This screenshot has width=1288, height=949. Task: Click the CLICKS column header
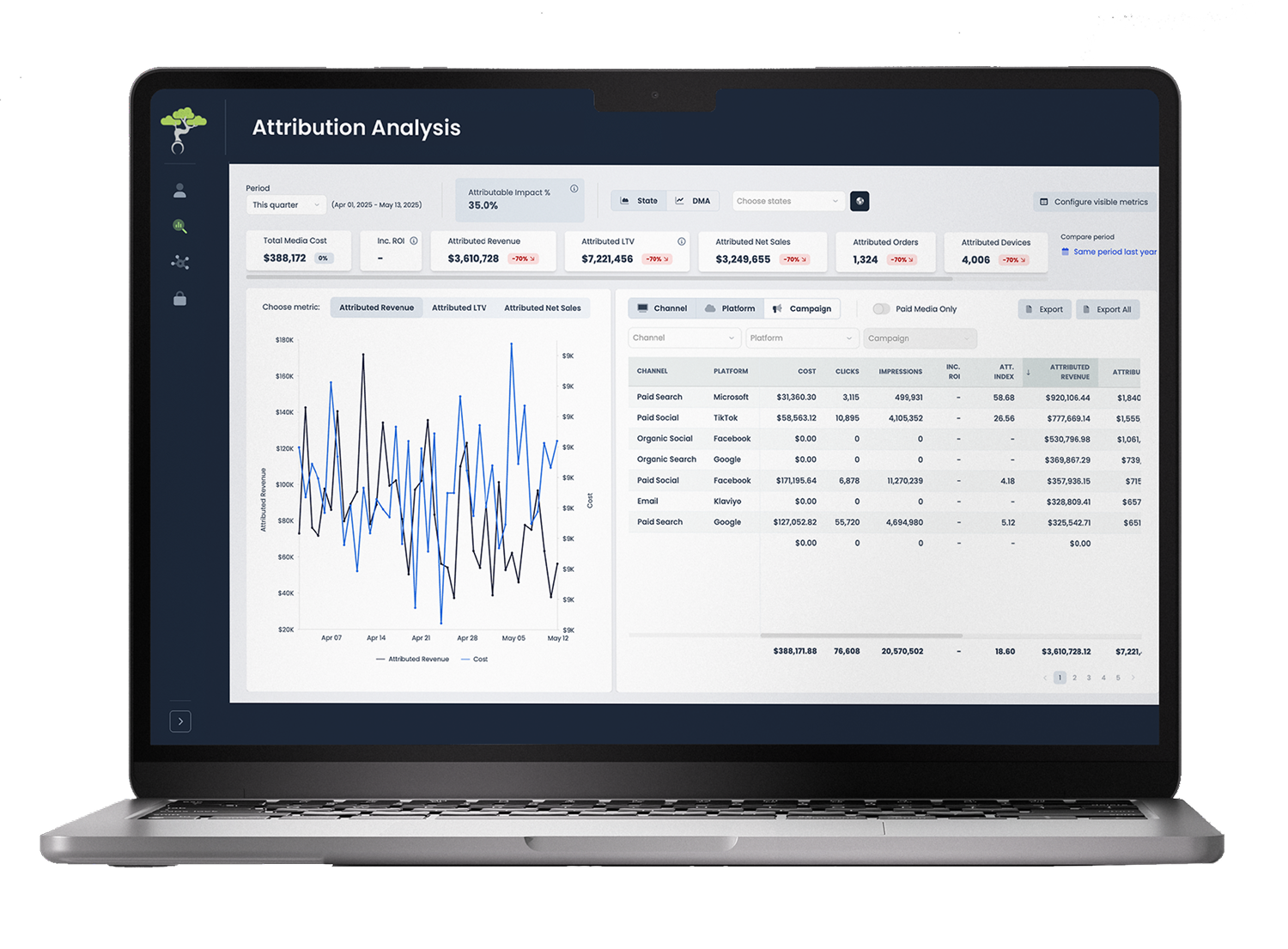click(848, 372)
